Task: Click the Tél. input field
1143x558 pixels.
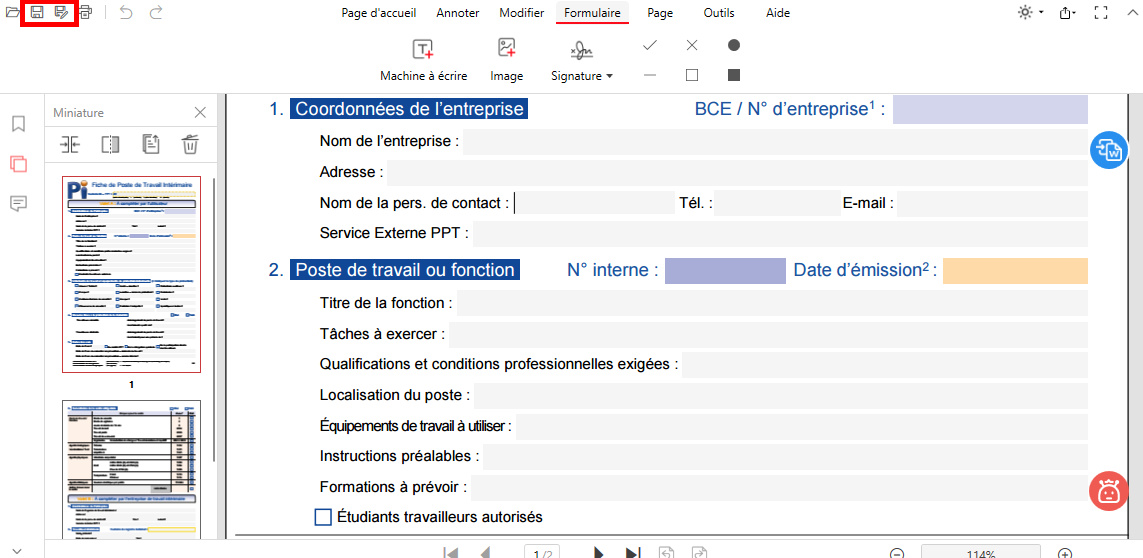Action: [777, 203]
